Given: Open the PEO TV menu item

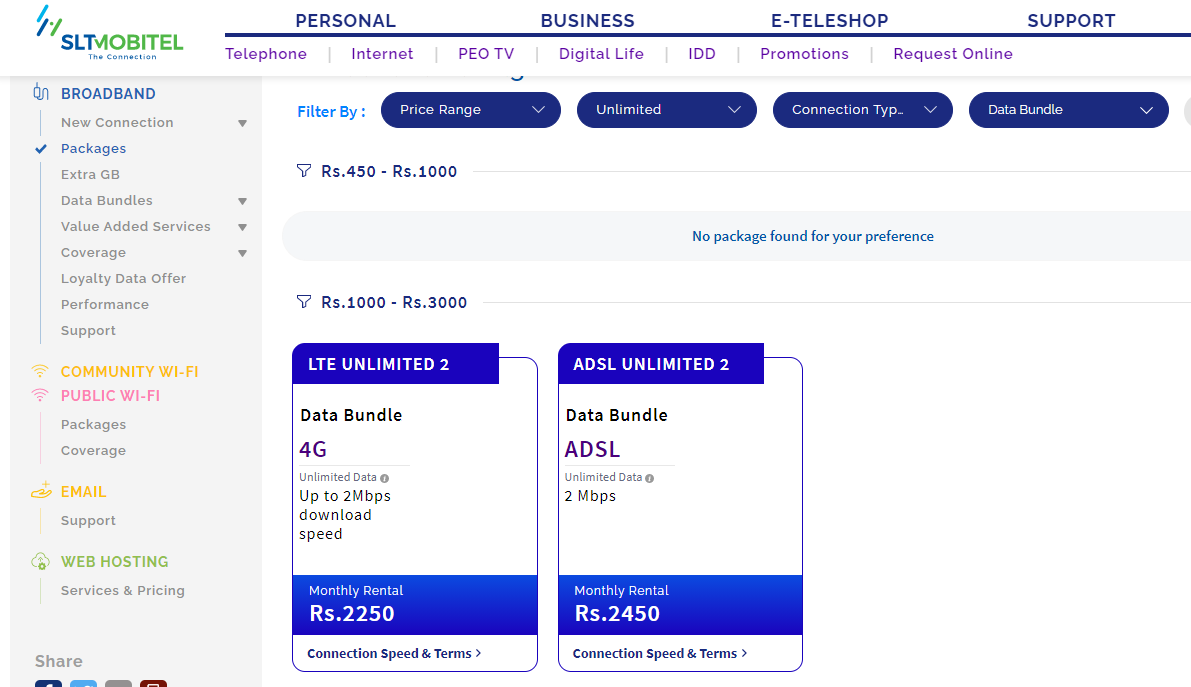Looking at the screenshot, I should pyautogui.click(x=486, y=54).
